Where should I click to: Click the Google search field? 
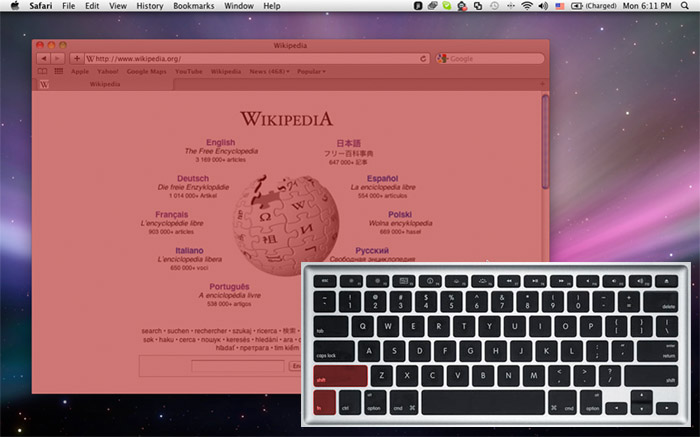point(490,58)
